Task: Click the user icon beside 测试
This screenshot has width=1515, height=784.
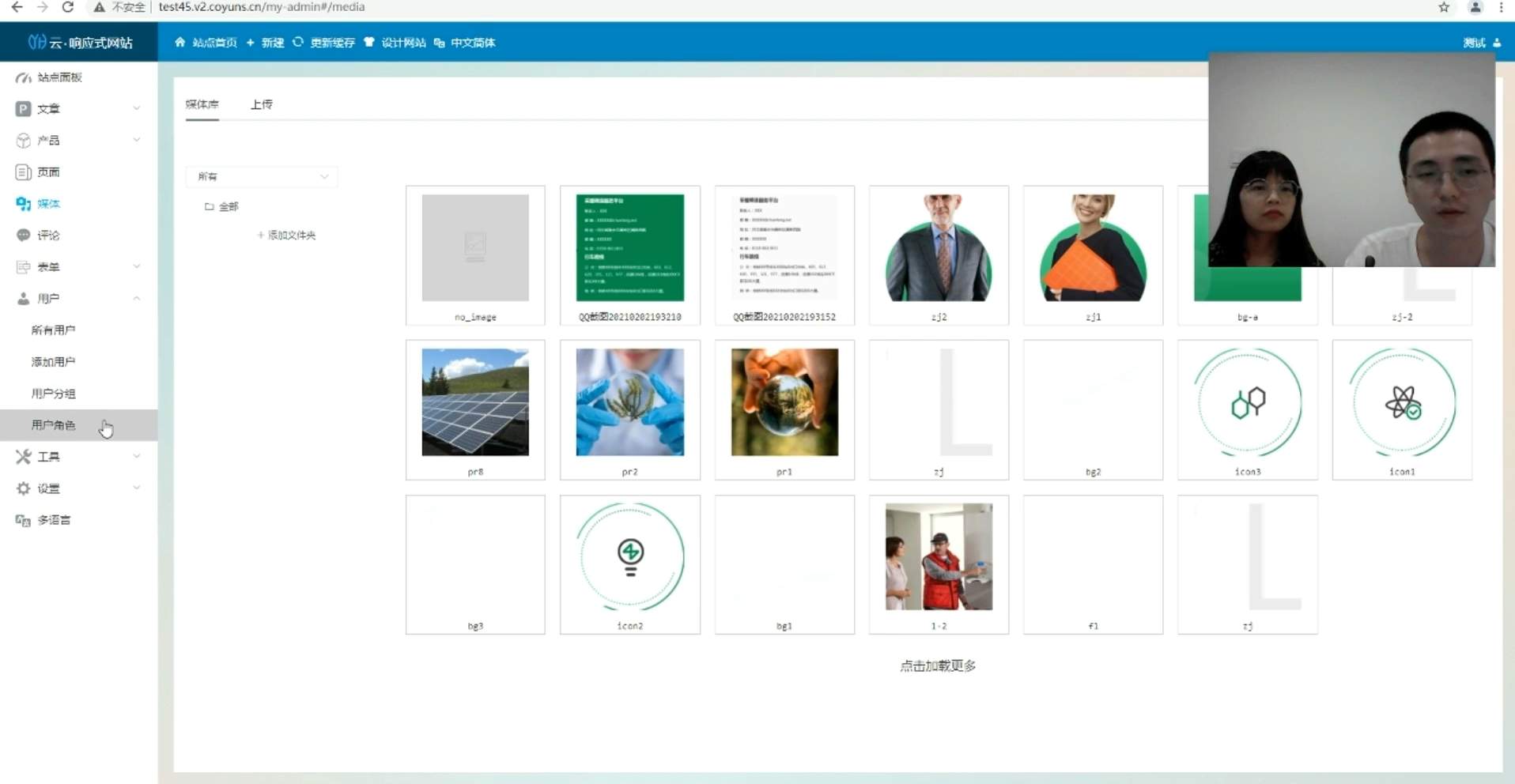Action: click(1497, 43)
